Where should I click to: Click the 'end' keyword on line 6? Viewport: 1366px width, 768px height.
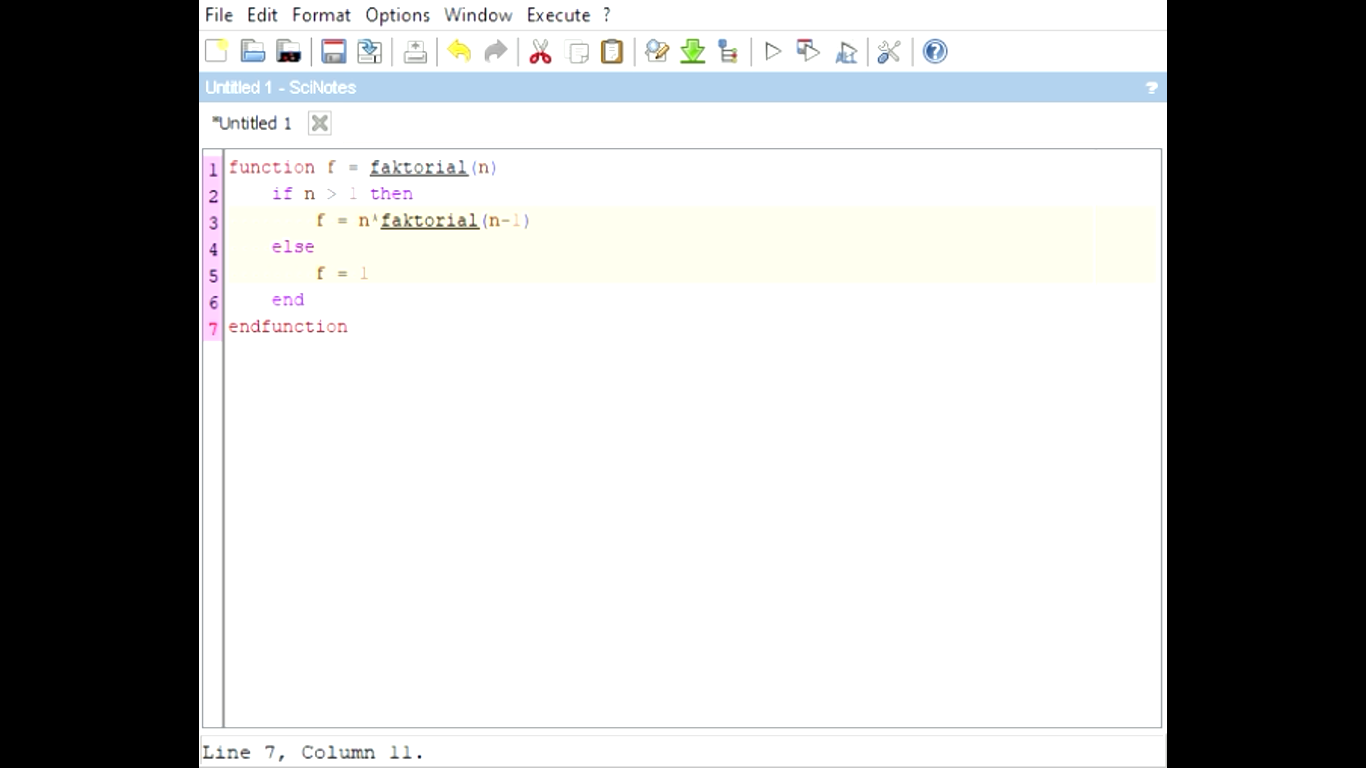[x=288, y=299]
